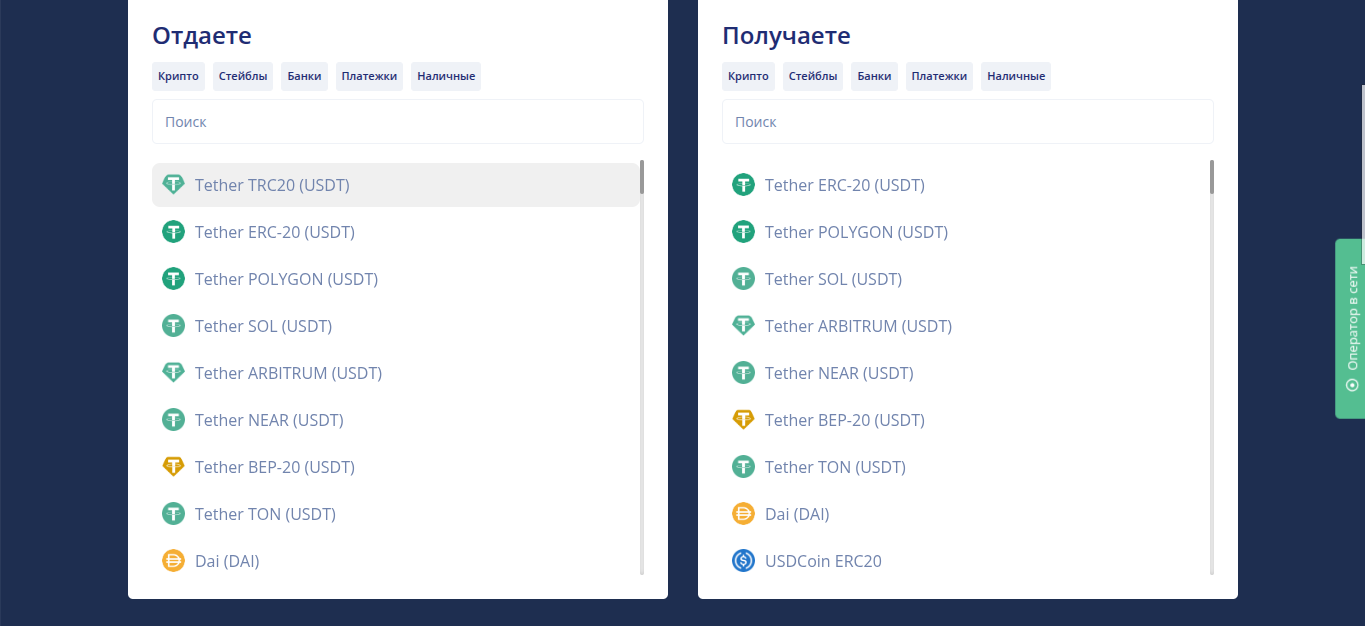1365x626 pixels.
Task: Open the Оператор в сети chat tab
Action: pos(1350,328)
